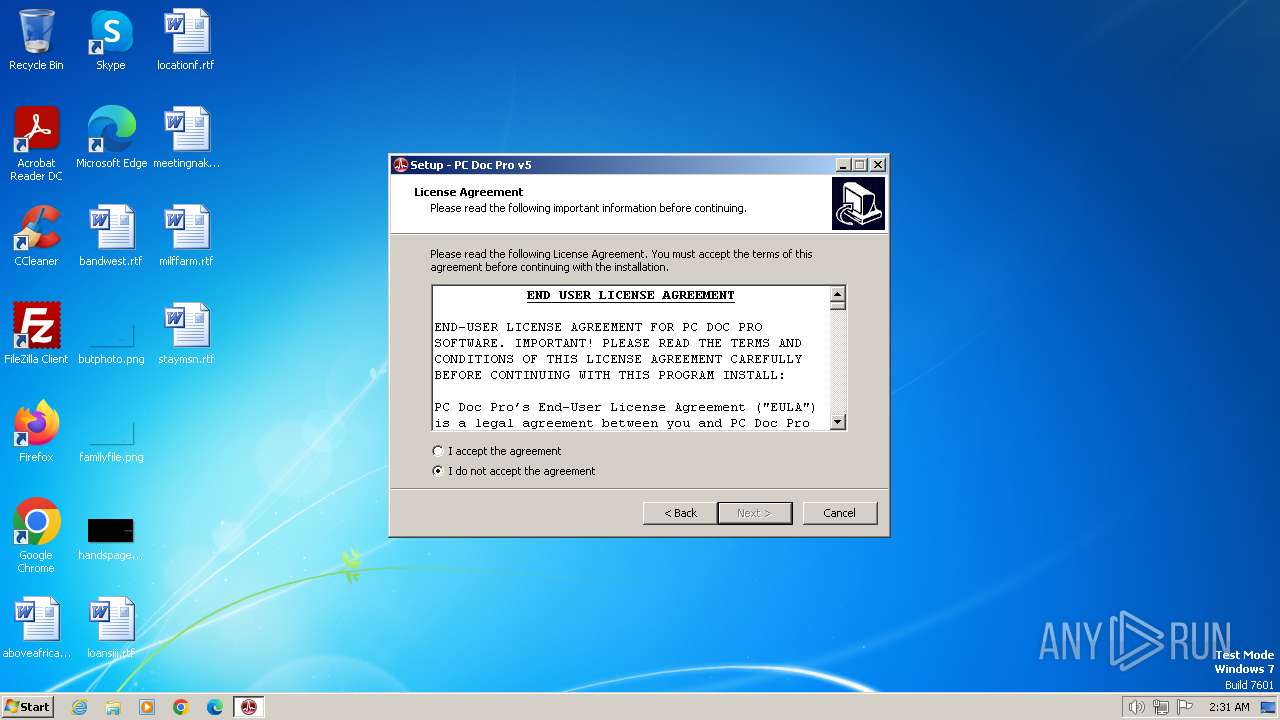1280x720 pixels.
Task: Open Chrome from the taskbar
Action: [181, 707]
